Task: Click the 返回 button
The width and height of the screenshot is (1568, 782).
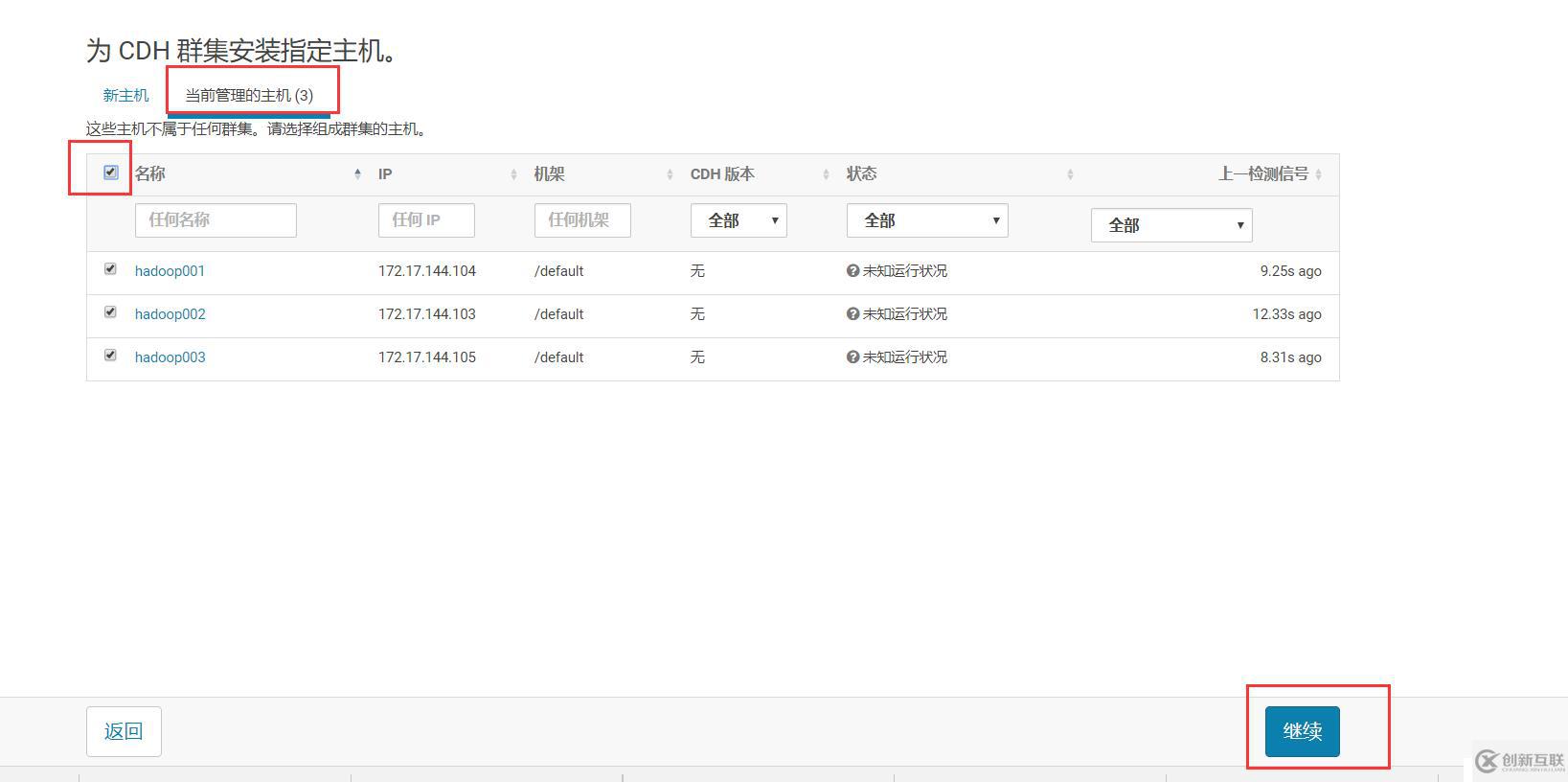Action: [x=124, y=732]
